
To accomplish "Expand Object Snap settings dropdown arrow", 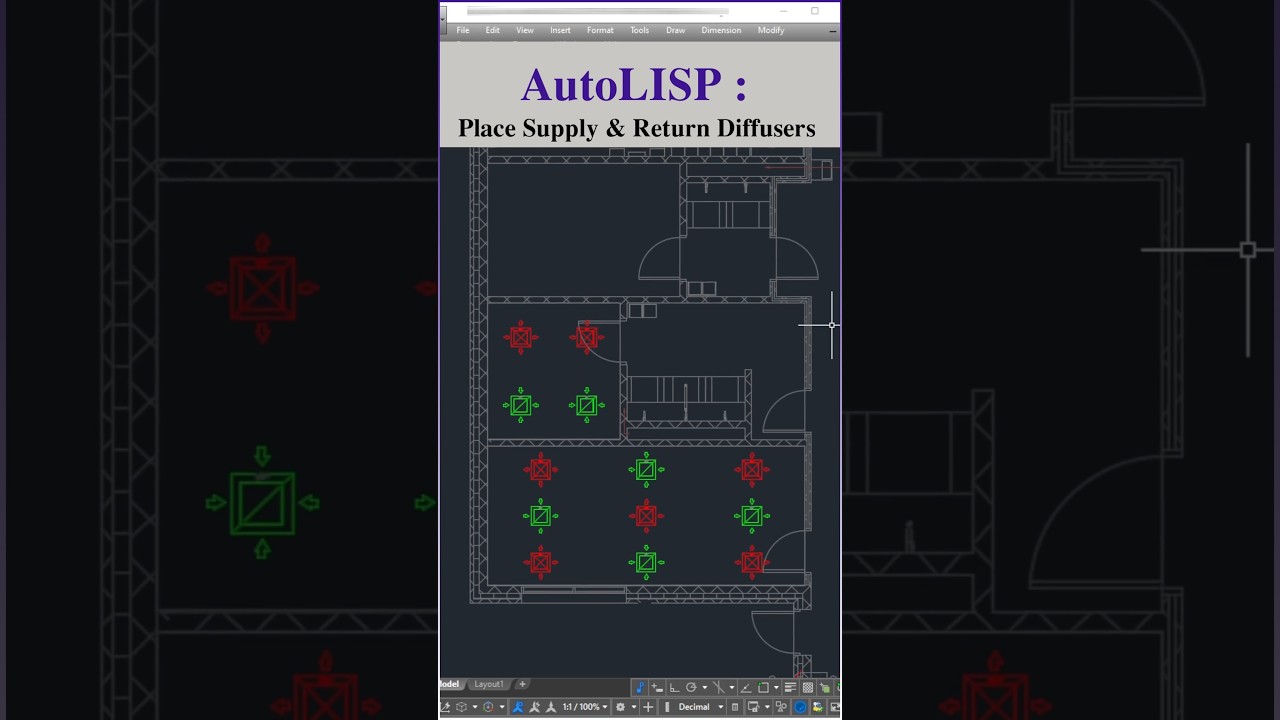I will pyautogui.click(x=777, y=688).
